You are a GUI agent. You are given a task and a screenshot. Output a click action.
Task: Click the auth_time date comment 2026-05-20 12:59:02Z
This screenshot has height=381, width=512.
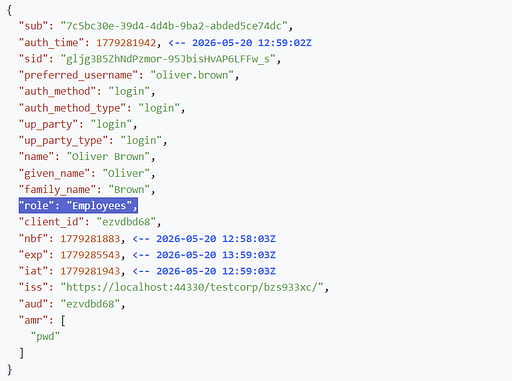(x=252, y=43)
